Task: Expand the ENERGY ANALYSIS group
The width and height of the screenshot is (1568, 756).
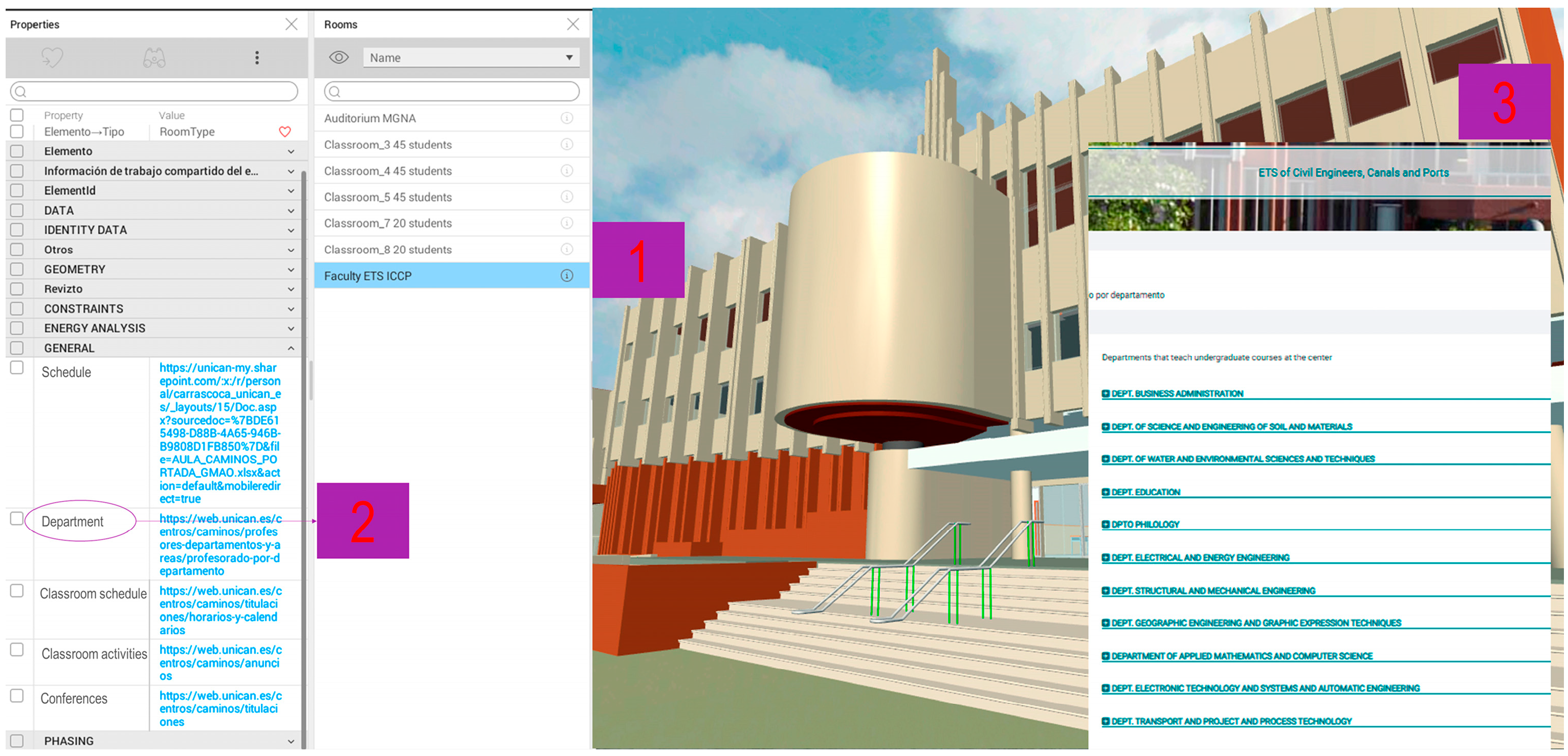Action: tap(291, 329)
